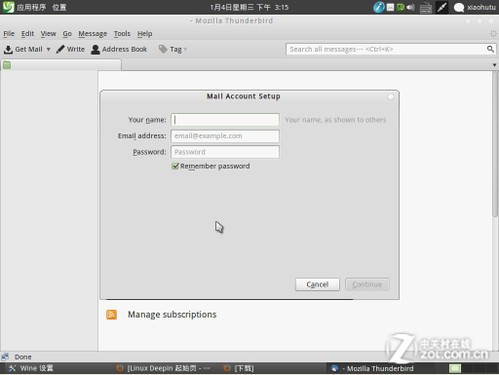Click the mail tray icon next to blue pen

click(x=390, y=7)
